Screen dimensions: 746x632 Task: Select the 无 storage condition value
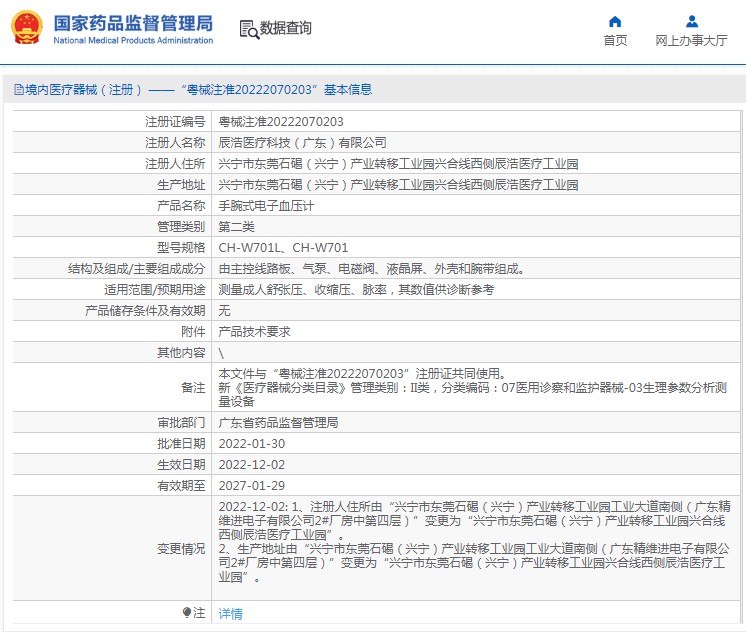225,311
